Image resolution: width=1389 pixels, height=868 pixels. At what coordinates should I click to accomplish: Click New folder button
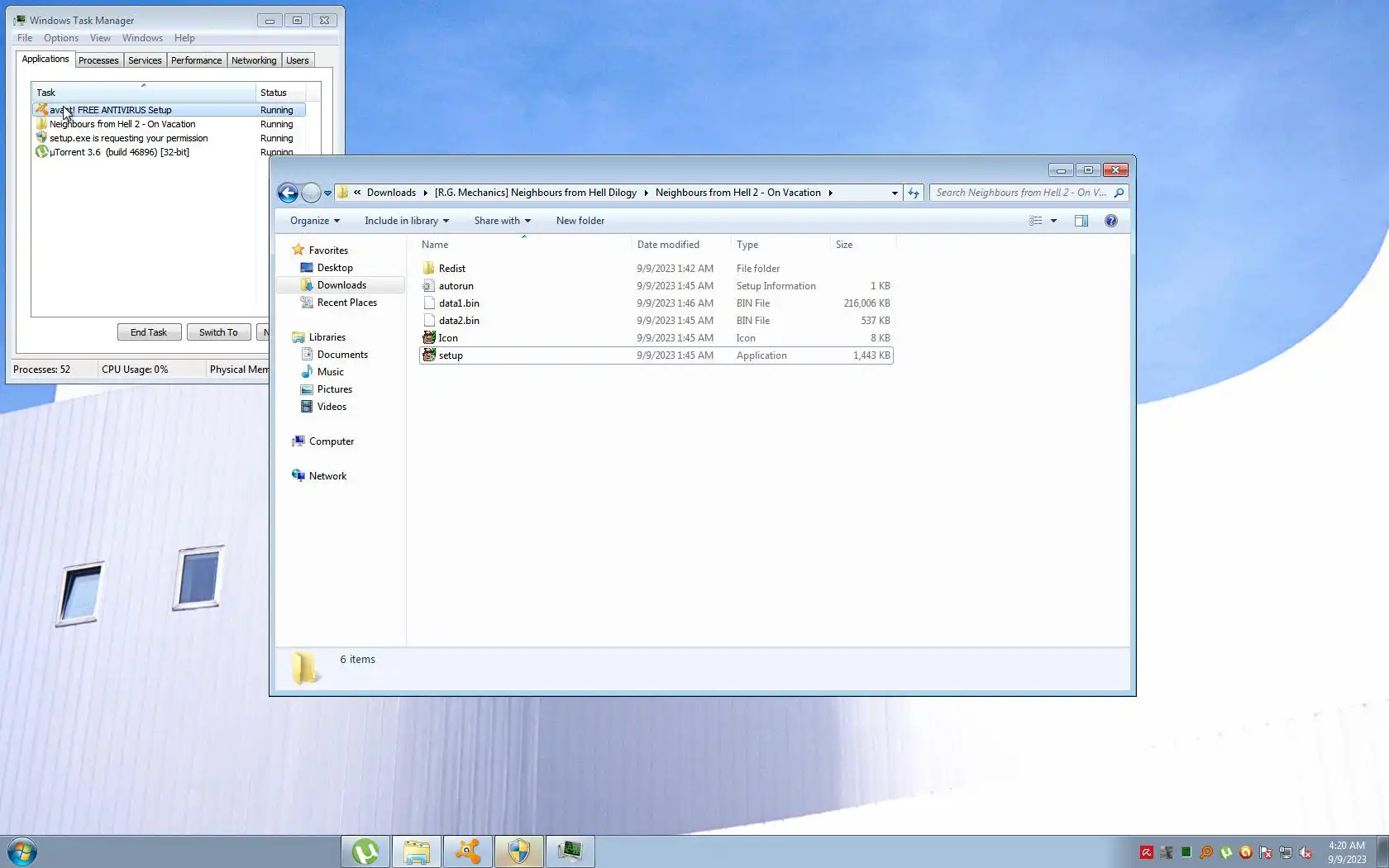pyautogui.click(x=580, y=221)
